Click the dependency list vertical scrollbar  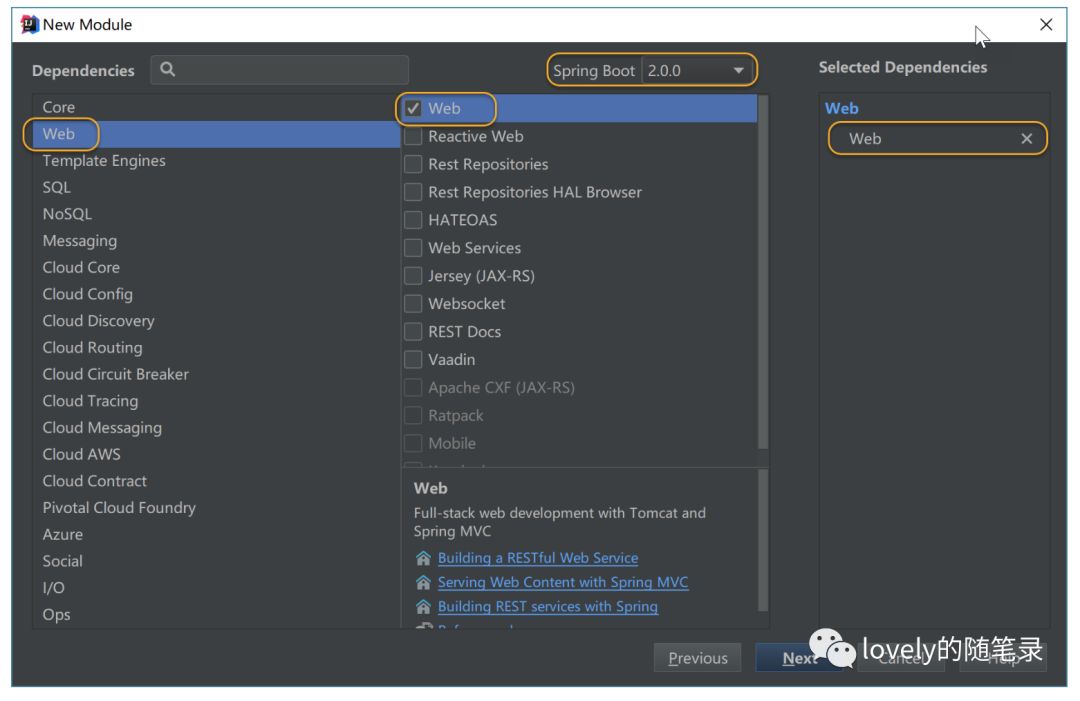pos(762,272)
